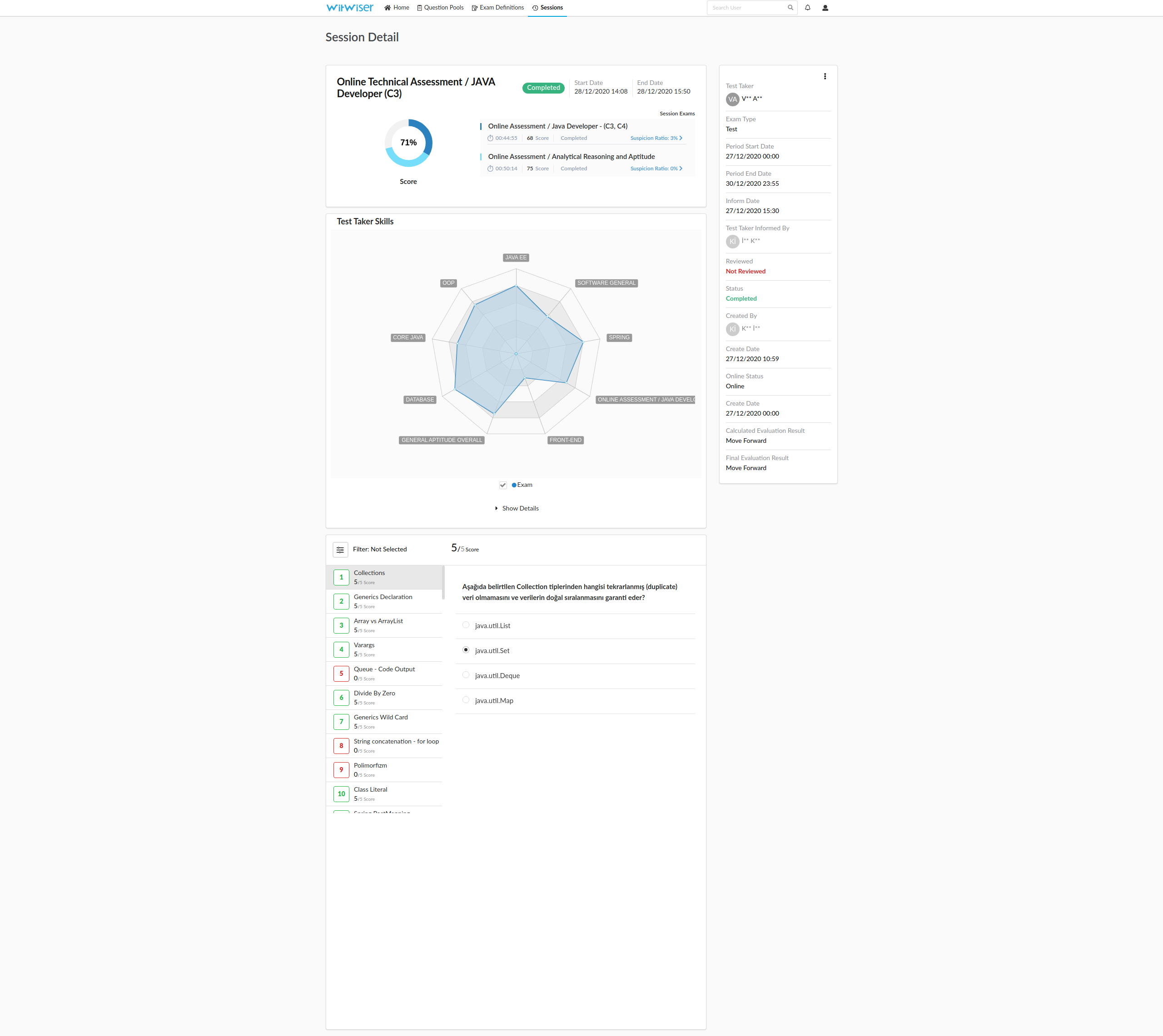Open Suspicion Ratio 3% details
Screen dimensions: 1163x1036
(x=656, y=139)
